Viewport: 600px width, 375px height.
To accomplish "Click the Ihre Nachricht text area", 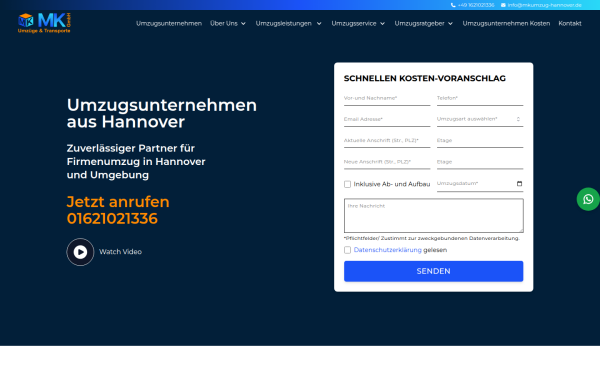I will 434,215.
